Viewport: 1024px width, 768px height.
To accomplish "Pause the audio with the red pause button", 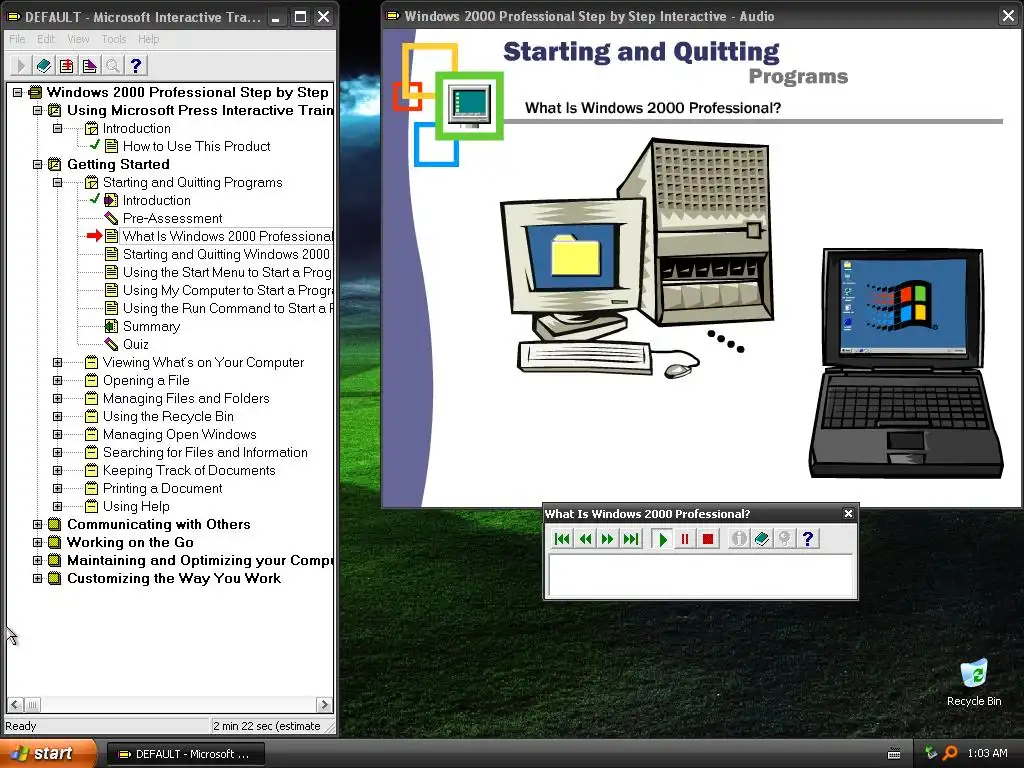I will click(x=685, y=539).
